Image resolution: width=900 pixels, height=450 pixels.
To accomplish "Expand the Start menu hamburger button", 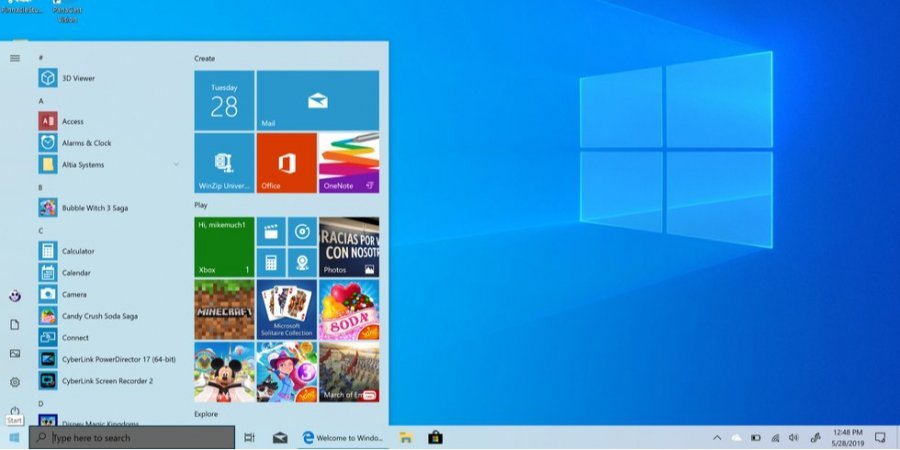I will pyautogui.click(x=15, y=58).
